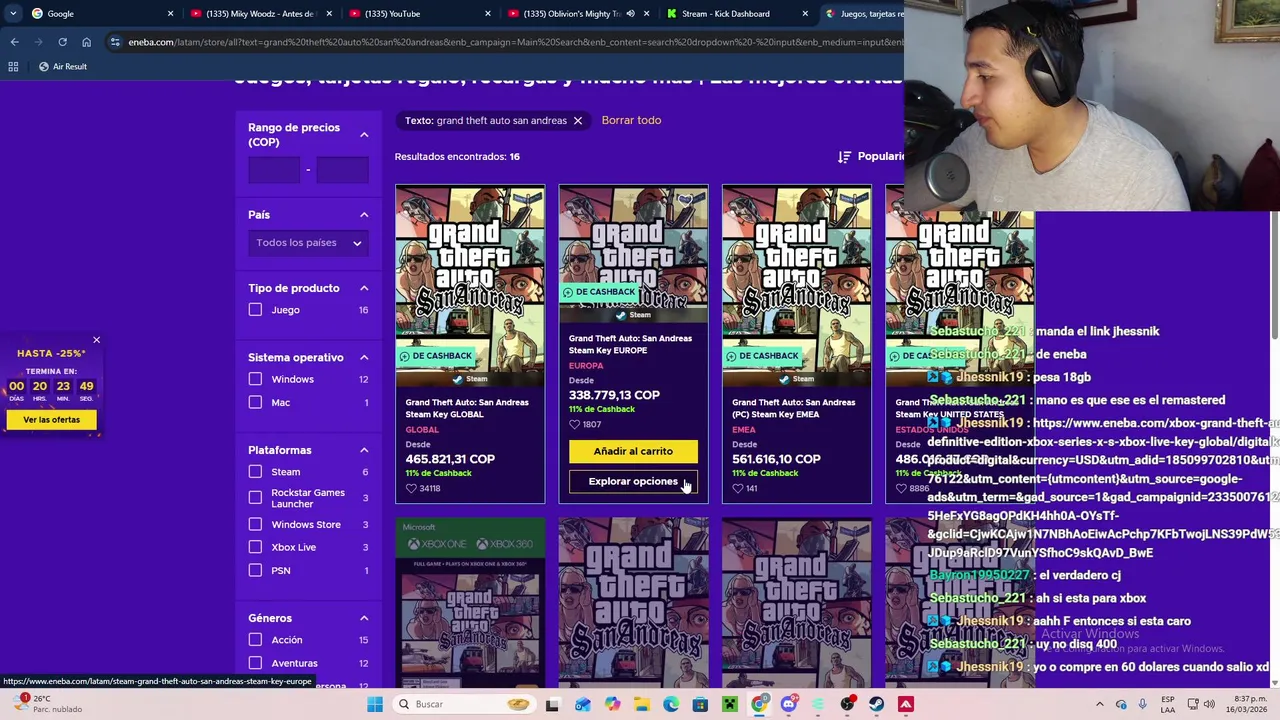Open Google Chrome from the taskbar
The height and width of the screenshot is (720, 1280).
coord(759,704)
